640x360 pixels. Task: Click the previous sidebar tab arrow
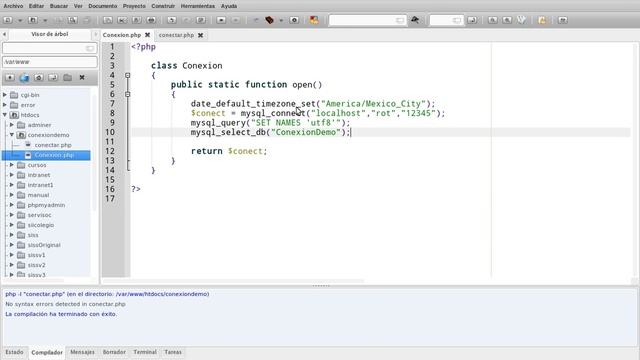click(4, 34)
